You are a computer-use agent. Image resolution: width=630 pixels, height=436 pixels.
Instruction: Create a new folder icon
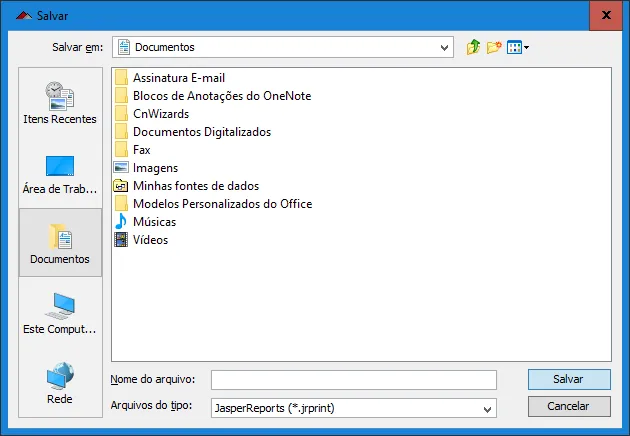(x=494, y=47)
